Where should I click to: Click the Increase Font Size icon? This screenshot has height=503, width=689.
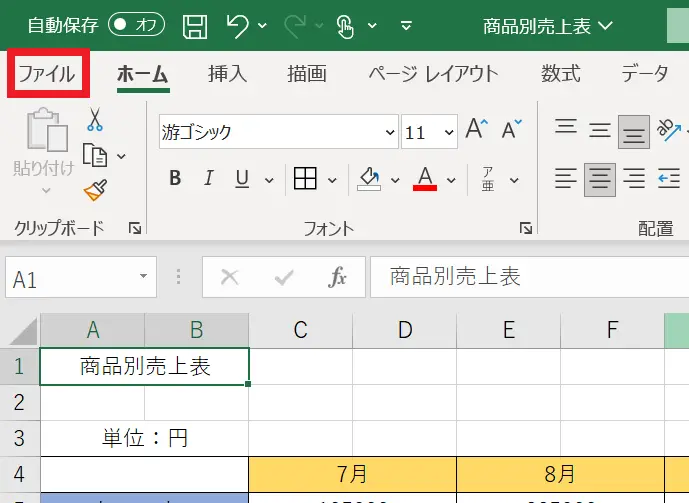point(477,129)
